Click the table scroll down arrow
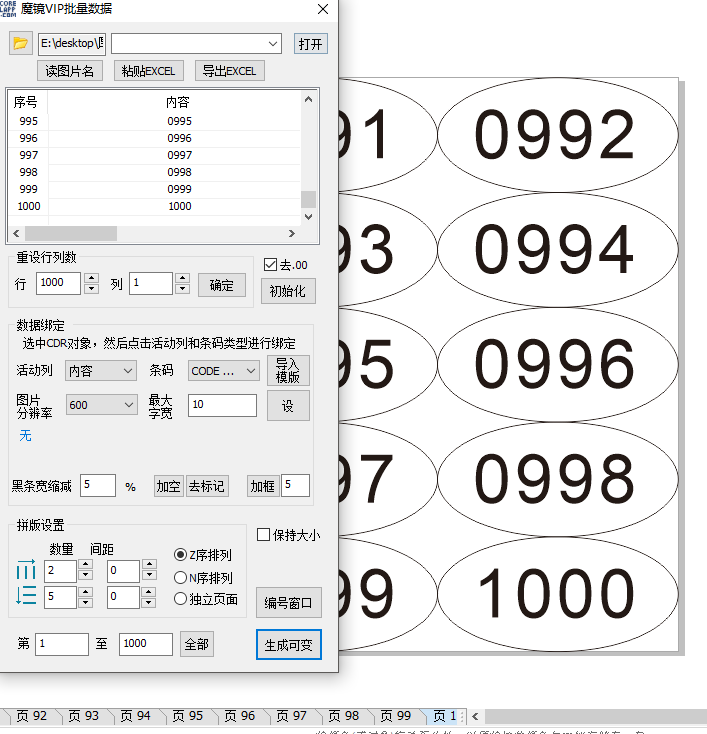This screenshot has width=707, height=734. pos(308,216)
